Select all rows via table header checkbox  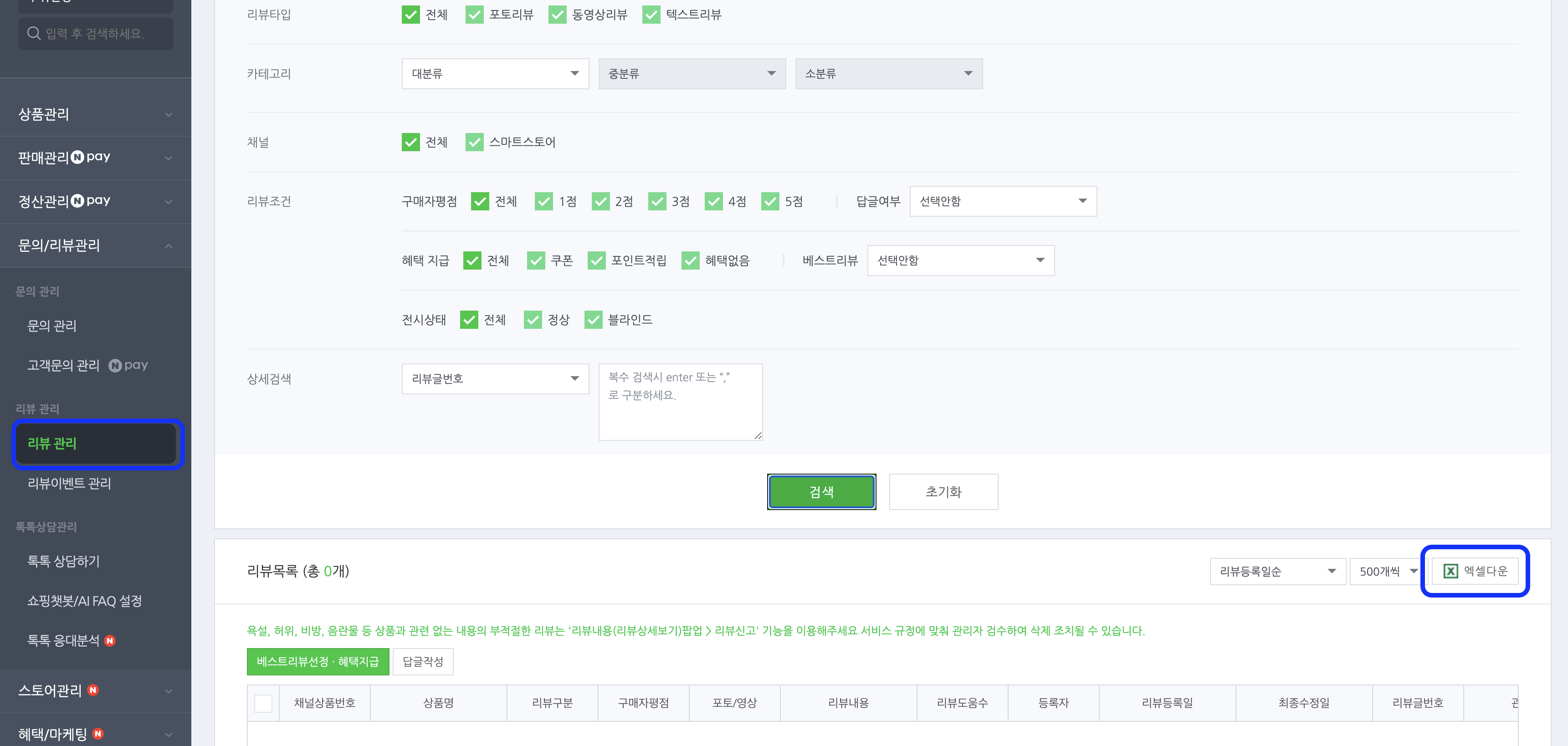[x=263, y=703]
